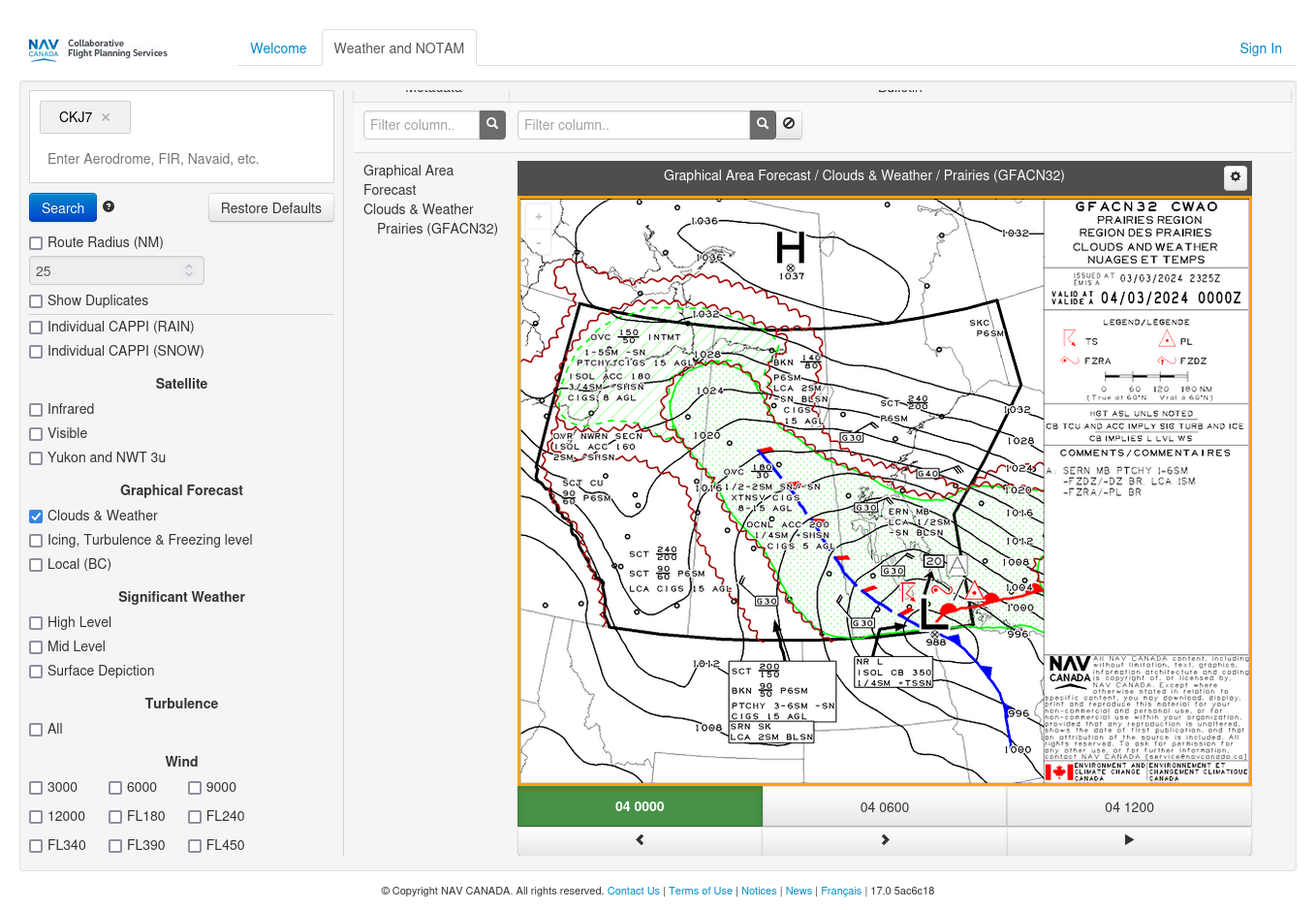Uncheck Clouds & Weather forecast
1316x910 pixels.
(x=36, y=517)
